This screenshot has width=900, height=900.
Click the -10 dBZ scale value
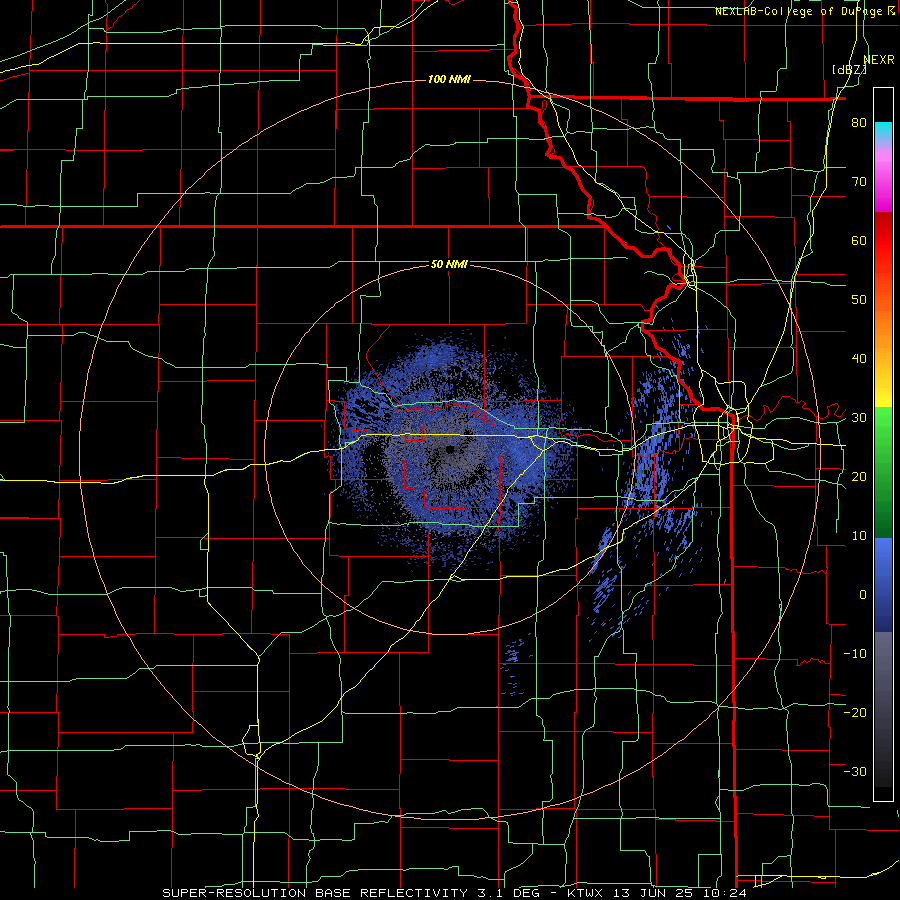pos(855,654)
